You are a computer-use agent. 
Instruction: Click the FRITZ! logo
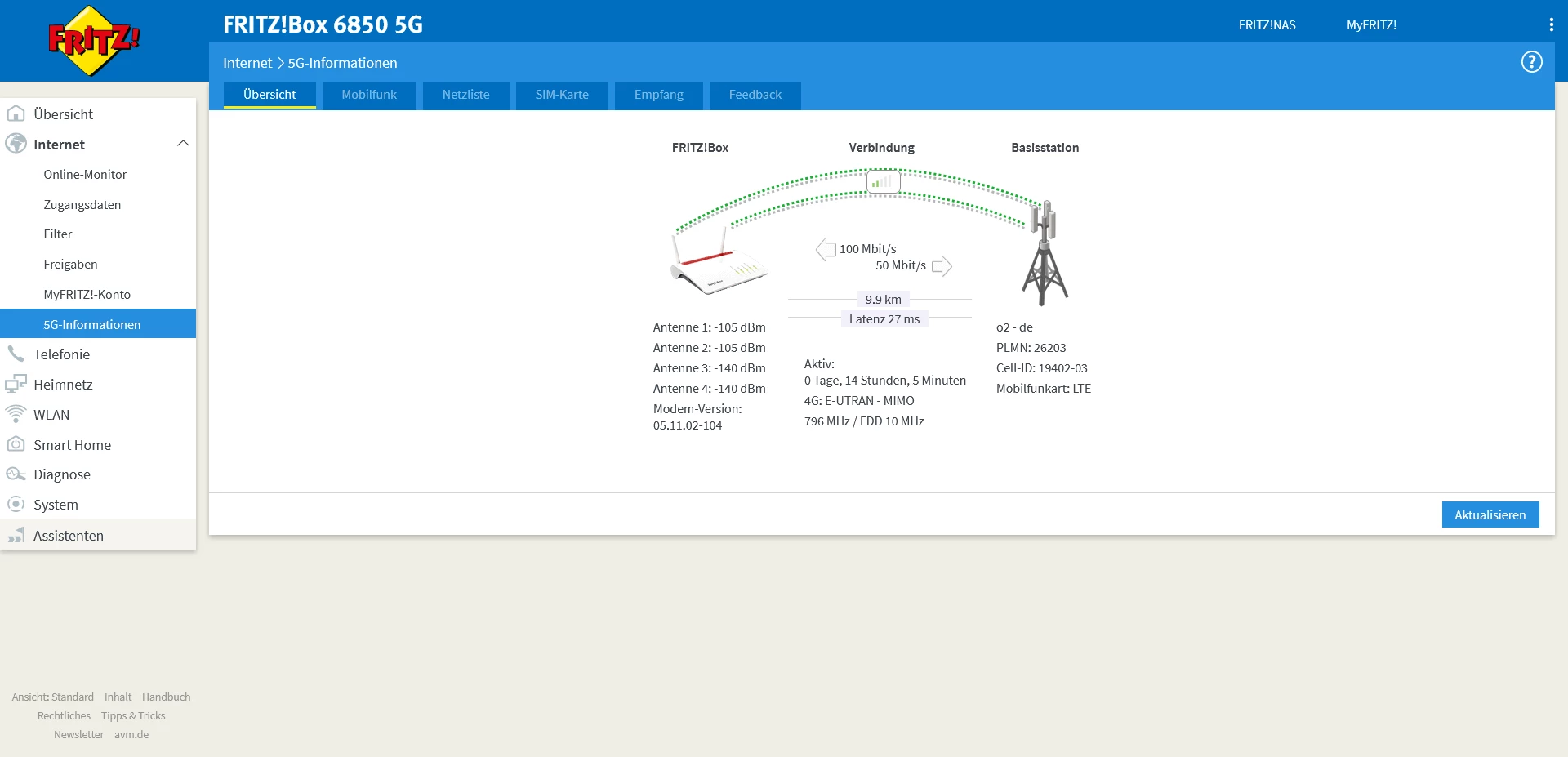point(94,41)
